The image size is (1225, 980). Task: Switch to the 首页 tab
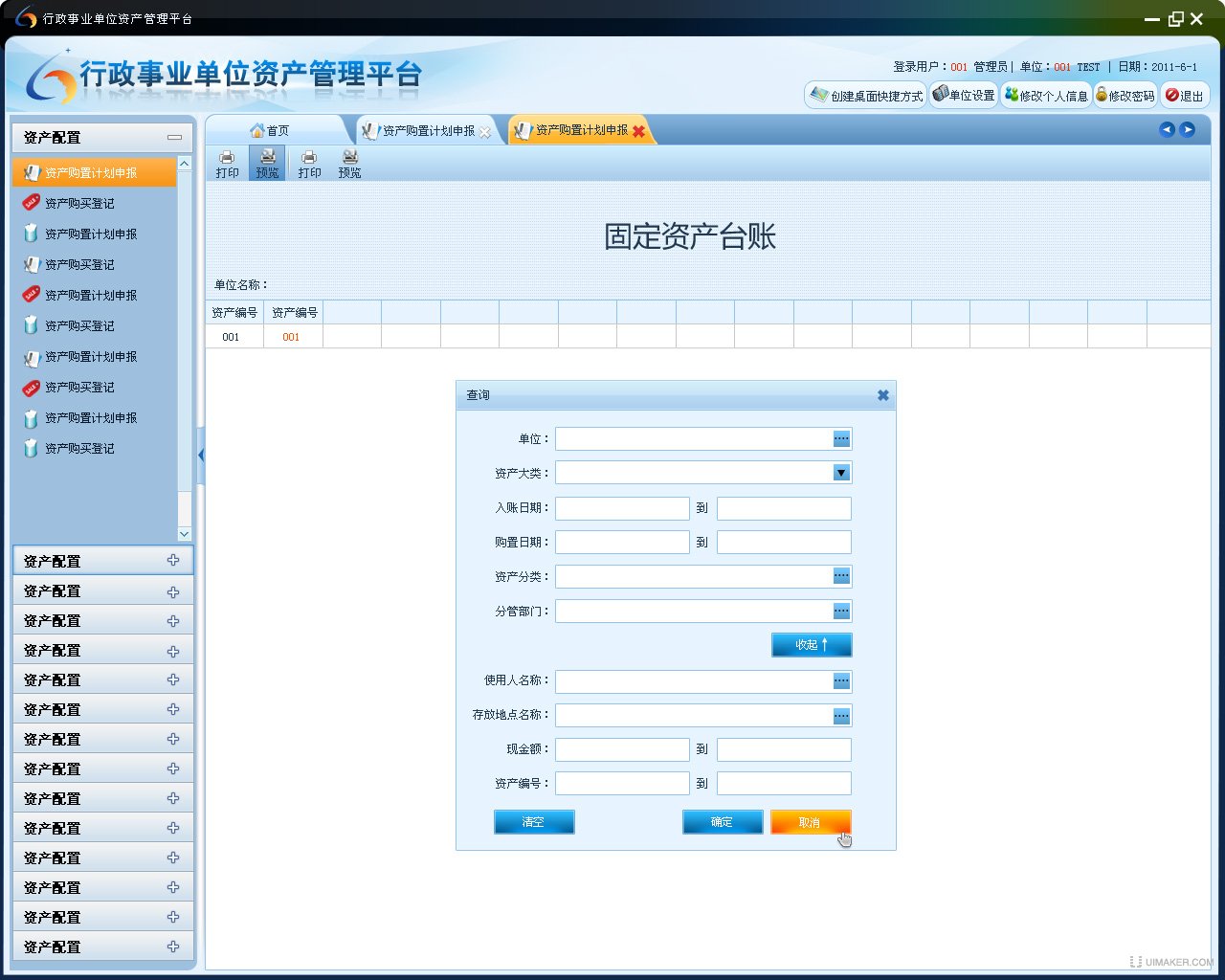pyautogui.click(x=270, y=131)
